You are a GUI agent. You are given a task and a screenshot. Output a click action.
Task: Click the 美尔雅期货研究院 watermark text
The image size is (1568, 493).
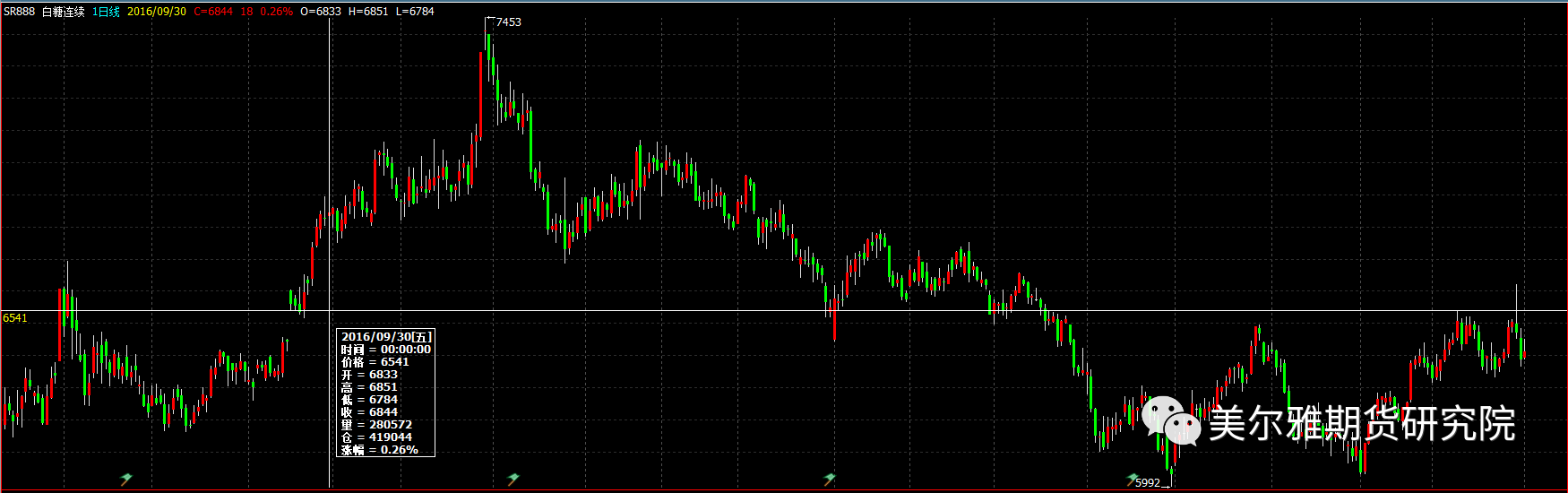coord(1362,423)
